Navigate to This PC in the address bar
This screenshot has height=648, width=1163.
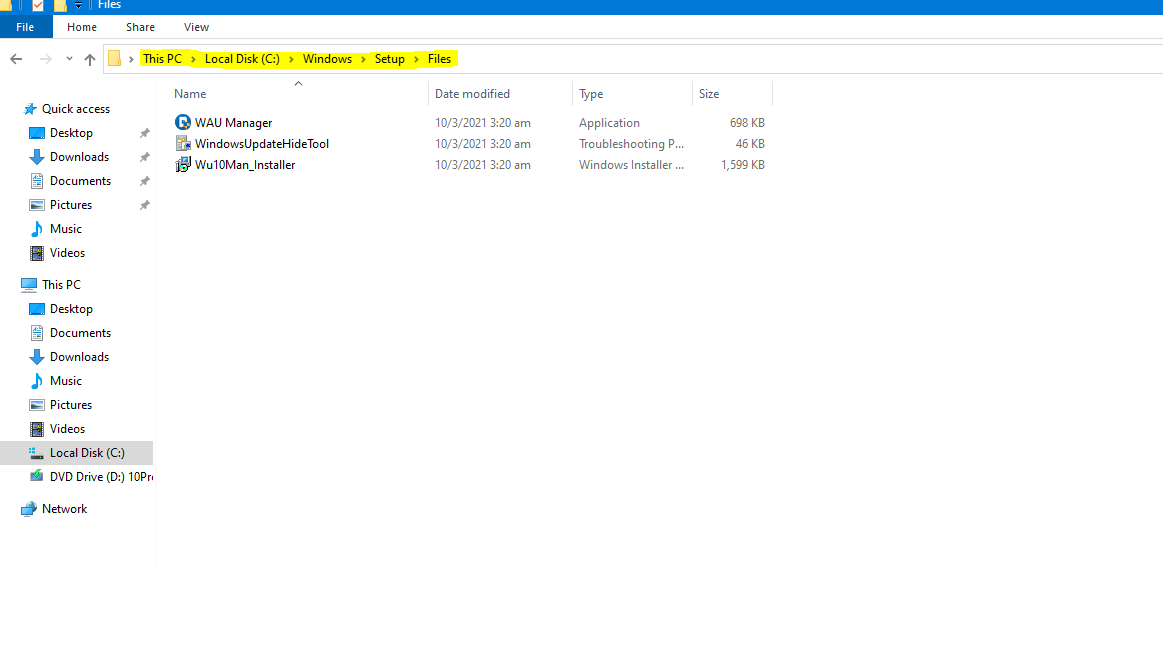pos(162,59)
